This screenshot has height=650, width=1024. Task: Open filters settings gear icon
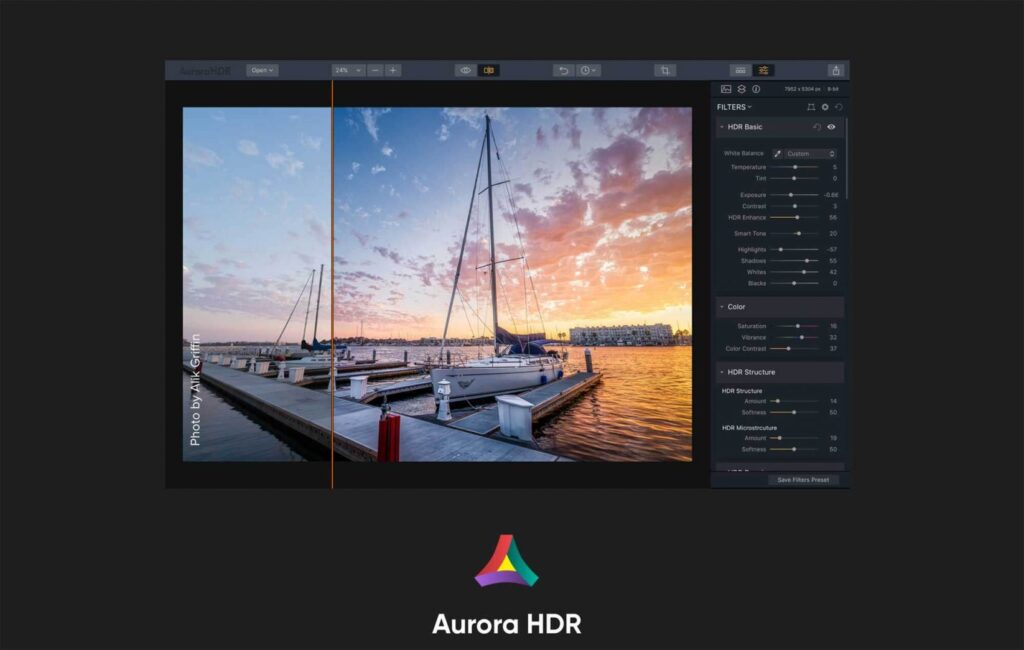coord(825,107)
